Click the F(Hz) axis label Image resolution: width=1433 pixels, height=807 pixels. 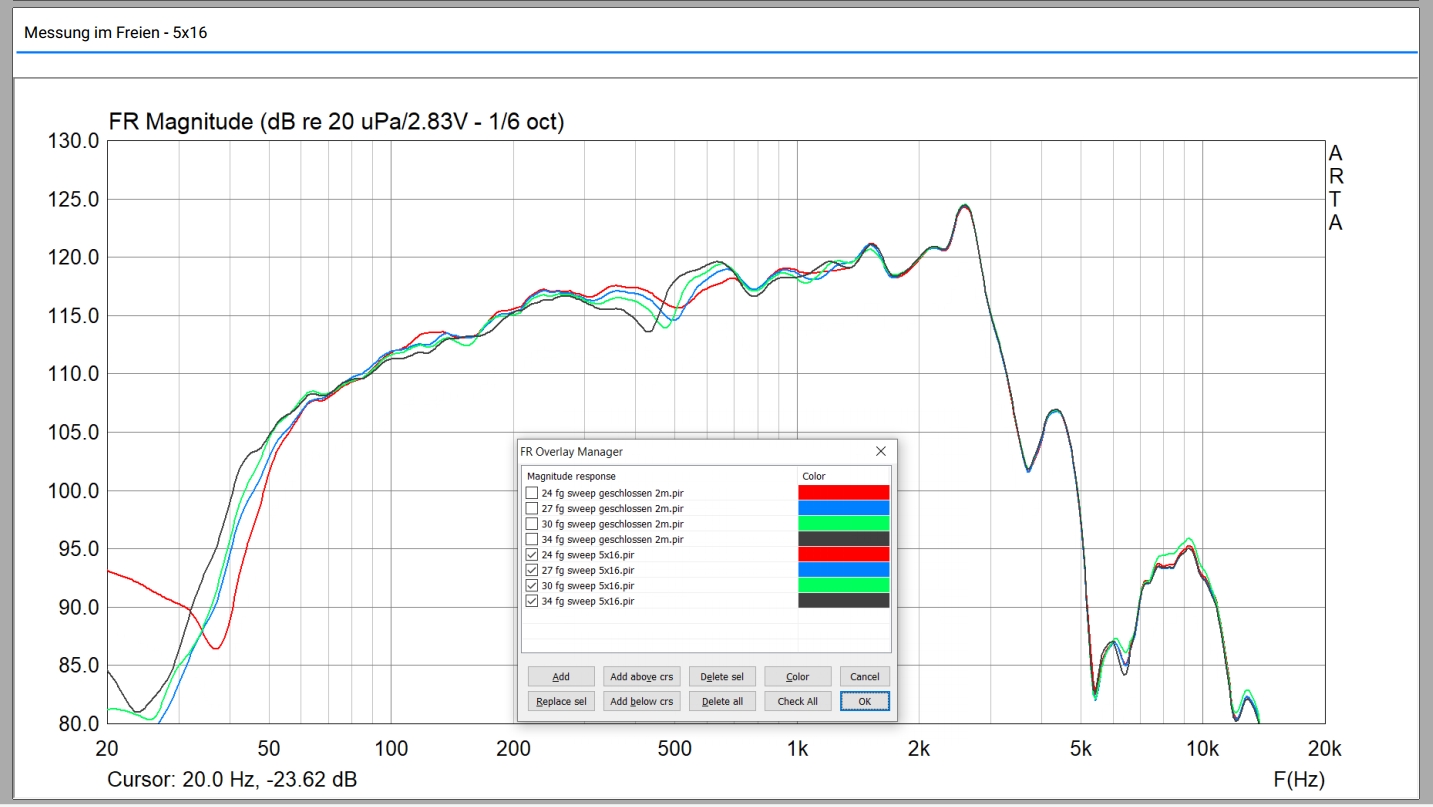point(1299,779)
